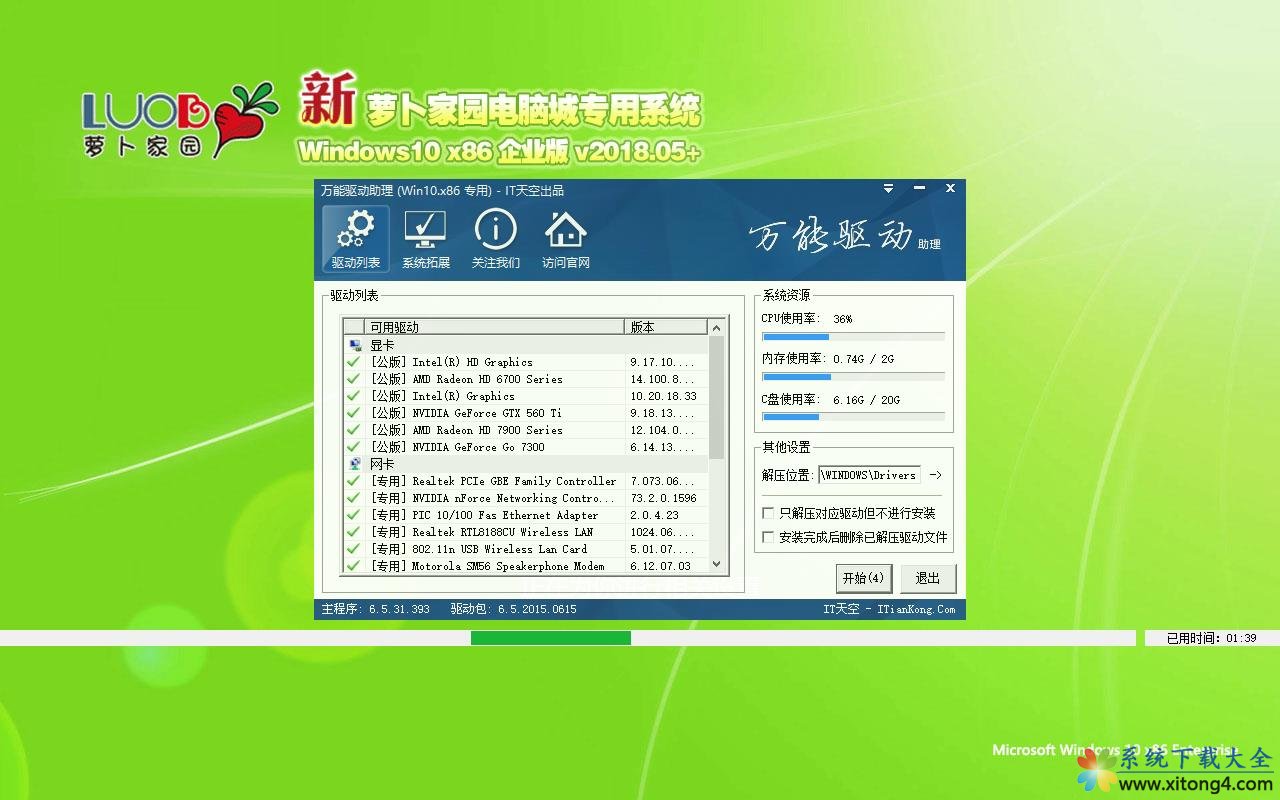
Task: Toggle check beside Intel(R) HD Graphics driver
Action: point(353,361)
